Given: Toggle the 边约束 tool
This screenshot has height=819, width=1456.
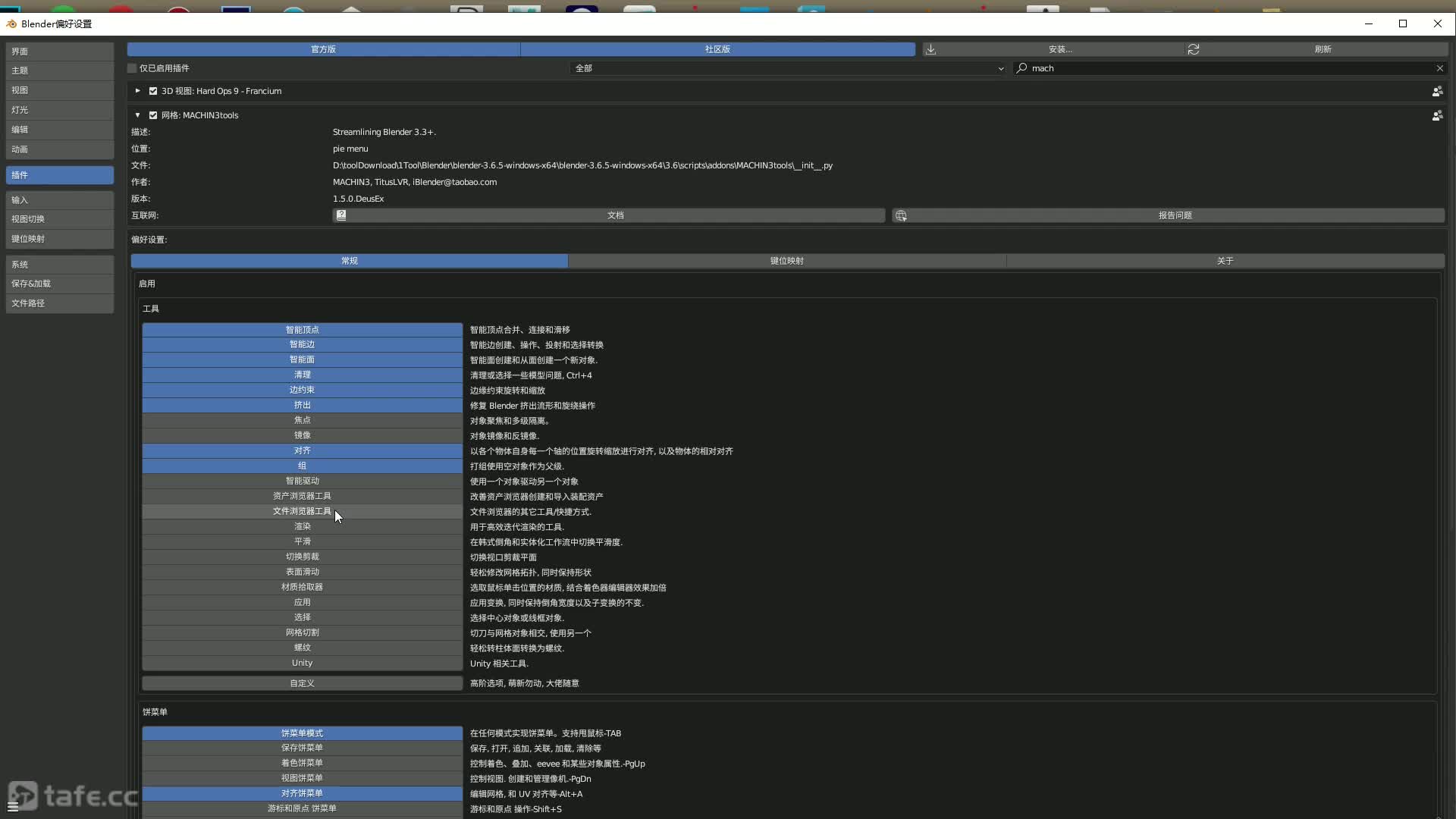Looking at the screenshot, I should tap(302, 390).
